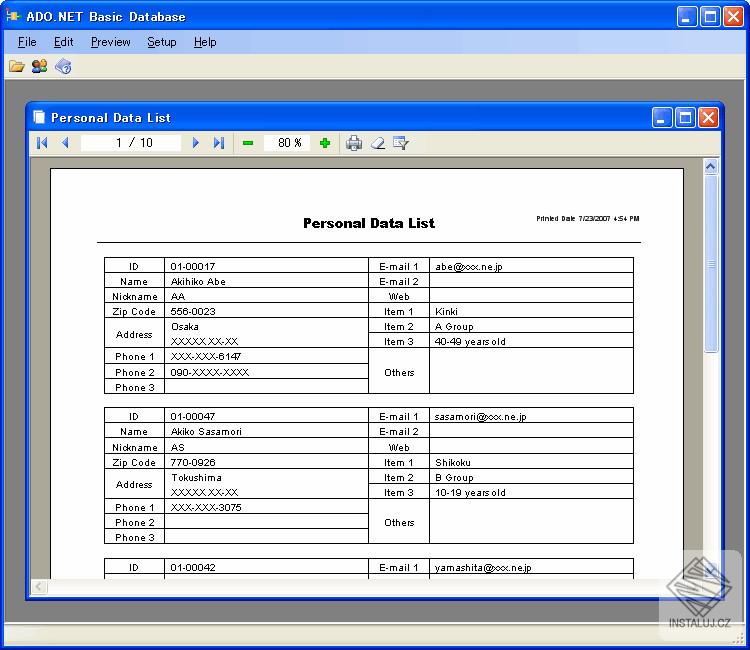This screenshot has height=650, width=750.
Task: Click the page number field 1 / 10
Action: point(131,143)
